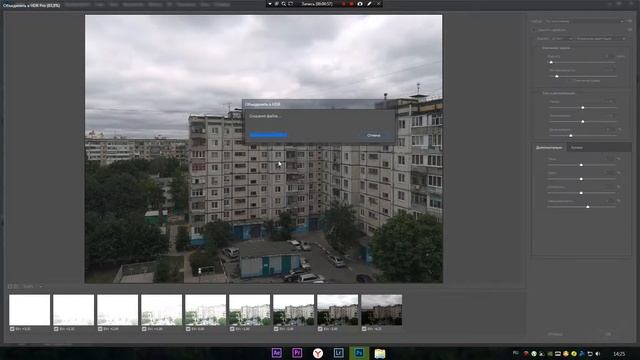Open the bit depth Mode dropdown
This screenshot has width=640, height=360.
(562, 38)
